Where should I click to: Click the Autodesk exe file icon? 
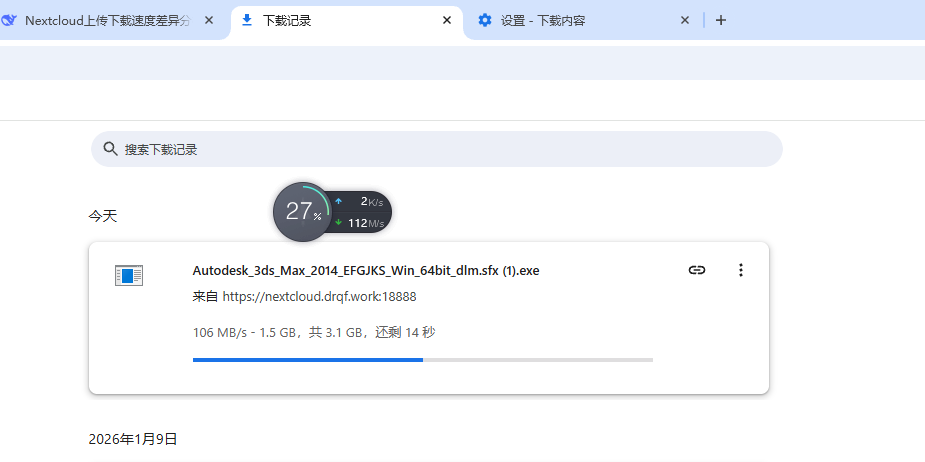pos(129,276)
